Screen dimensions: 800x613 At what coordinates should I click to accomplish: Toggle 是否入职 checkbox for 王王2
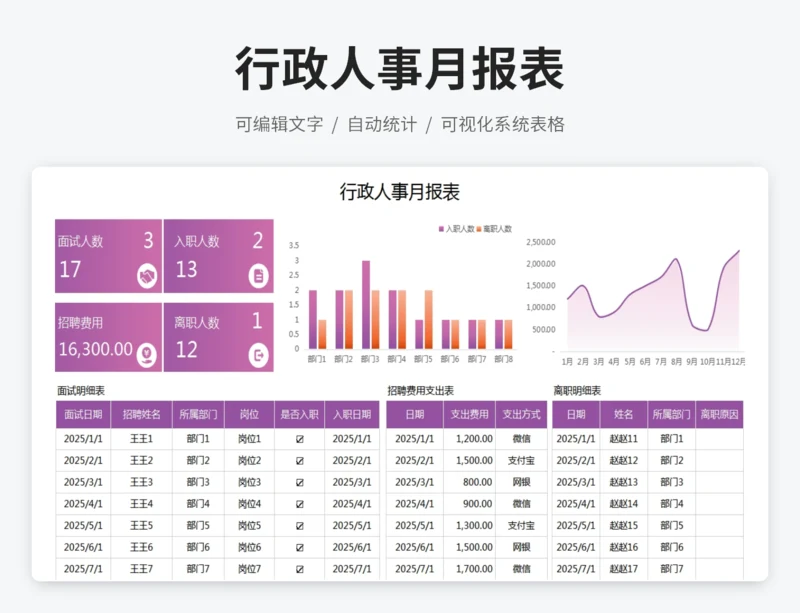[299, 461]
